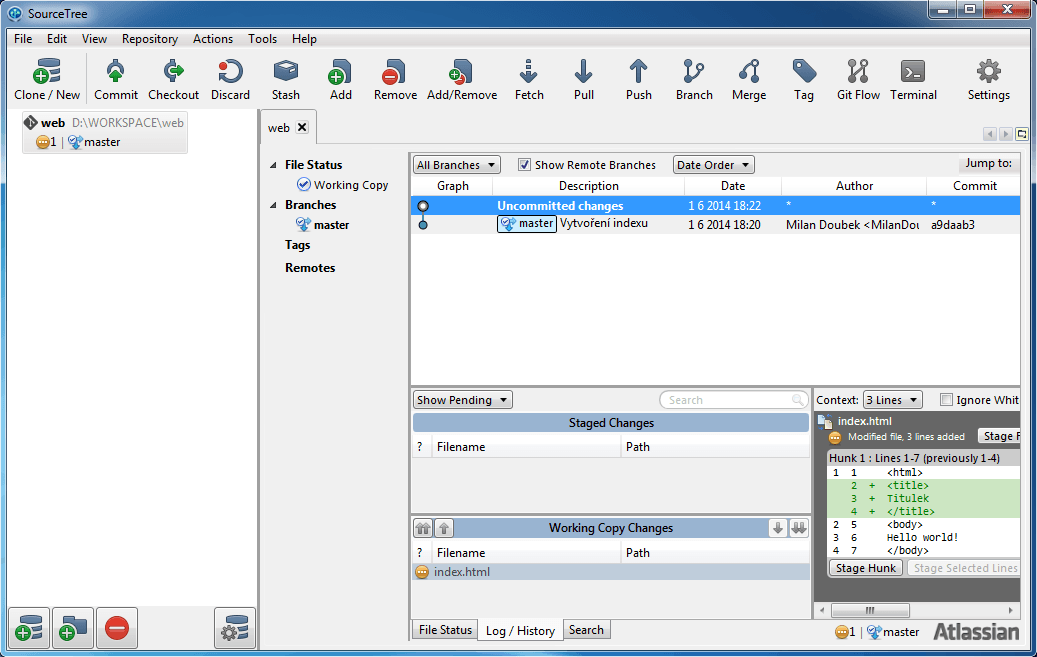1037x657 pixels.
Task: Close the web repository tab
Action: (x=302, y=127)
